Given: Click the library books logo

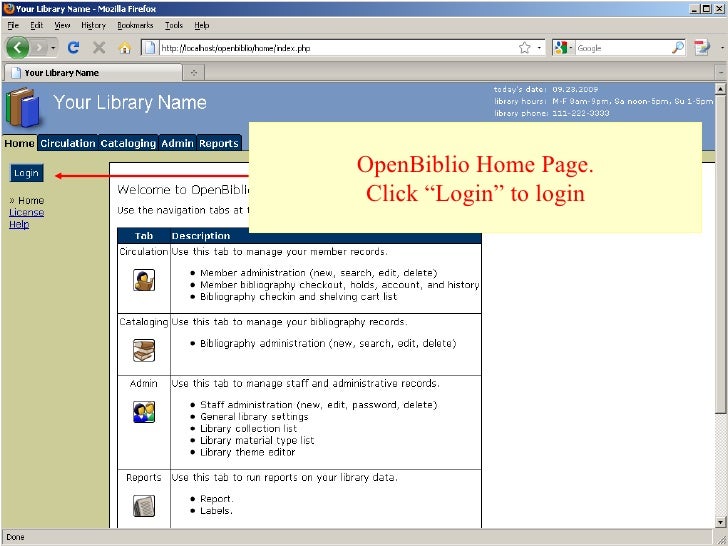Looking at the screenshot, I should tap(23, 108).
